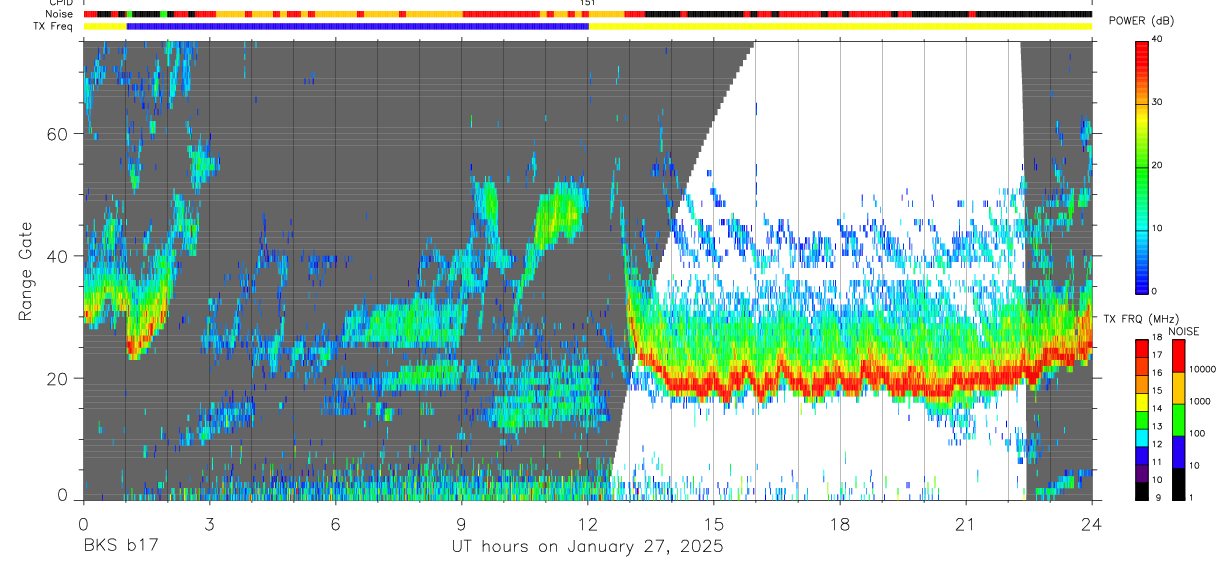The image size is (1228, 567).
Task: Select the purple swatch in the TX FRQ scale
Action: click(1142, 473)
